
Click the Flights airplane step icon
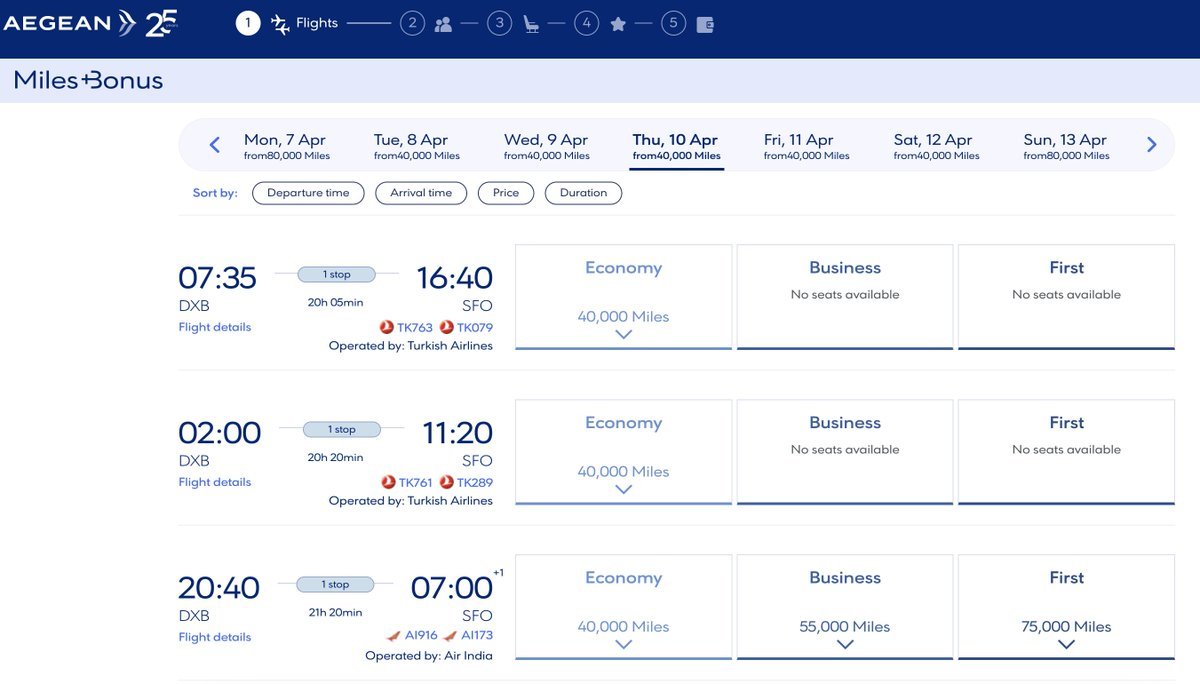[x=280, y=24]
